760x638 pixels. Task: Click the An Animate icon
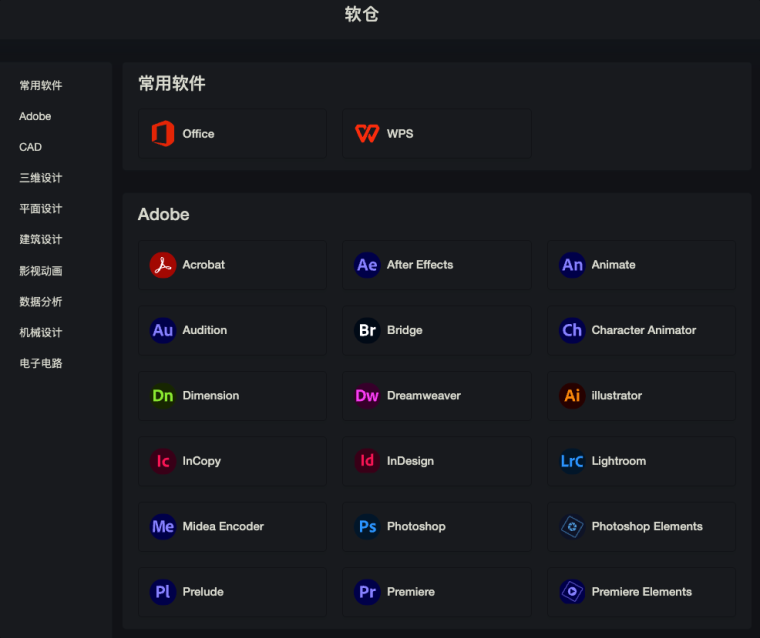[x=572, y=265]
